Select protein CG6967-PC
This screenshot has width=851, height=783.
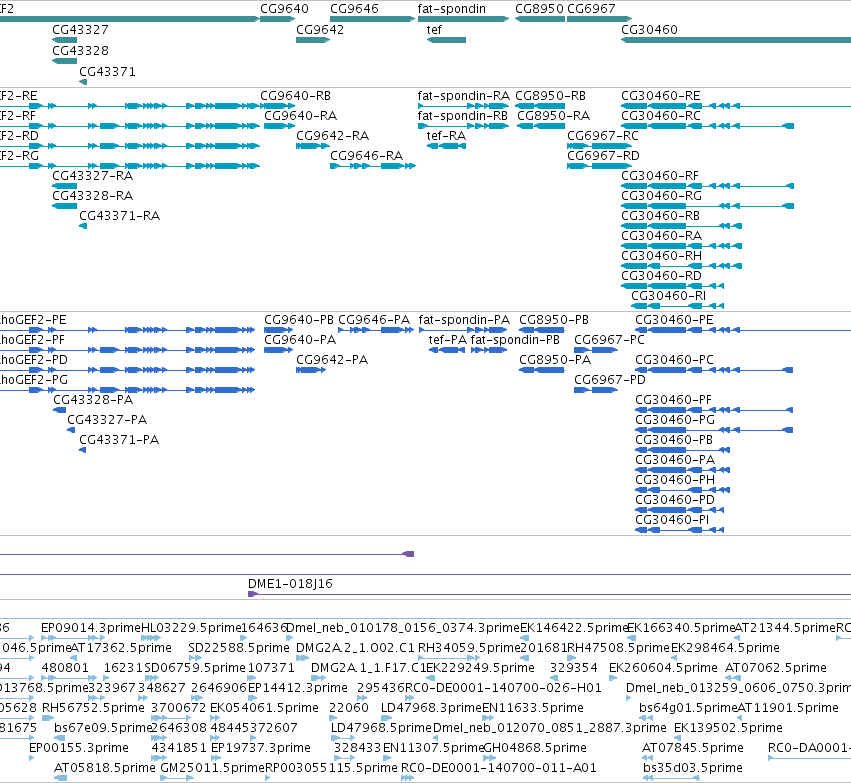tap(609, 340)
